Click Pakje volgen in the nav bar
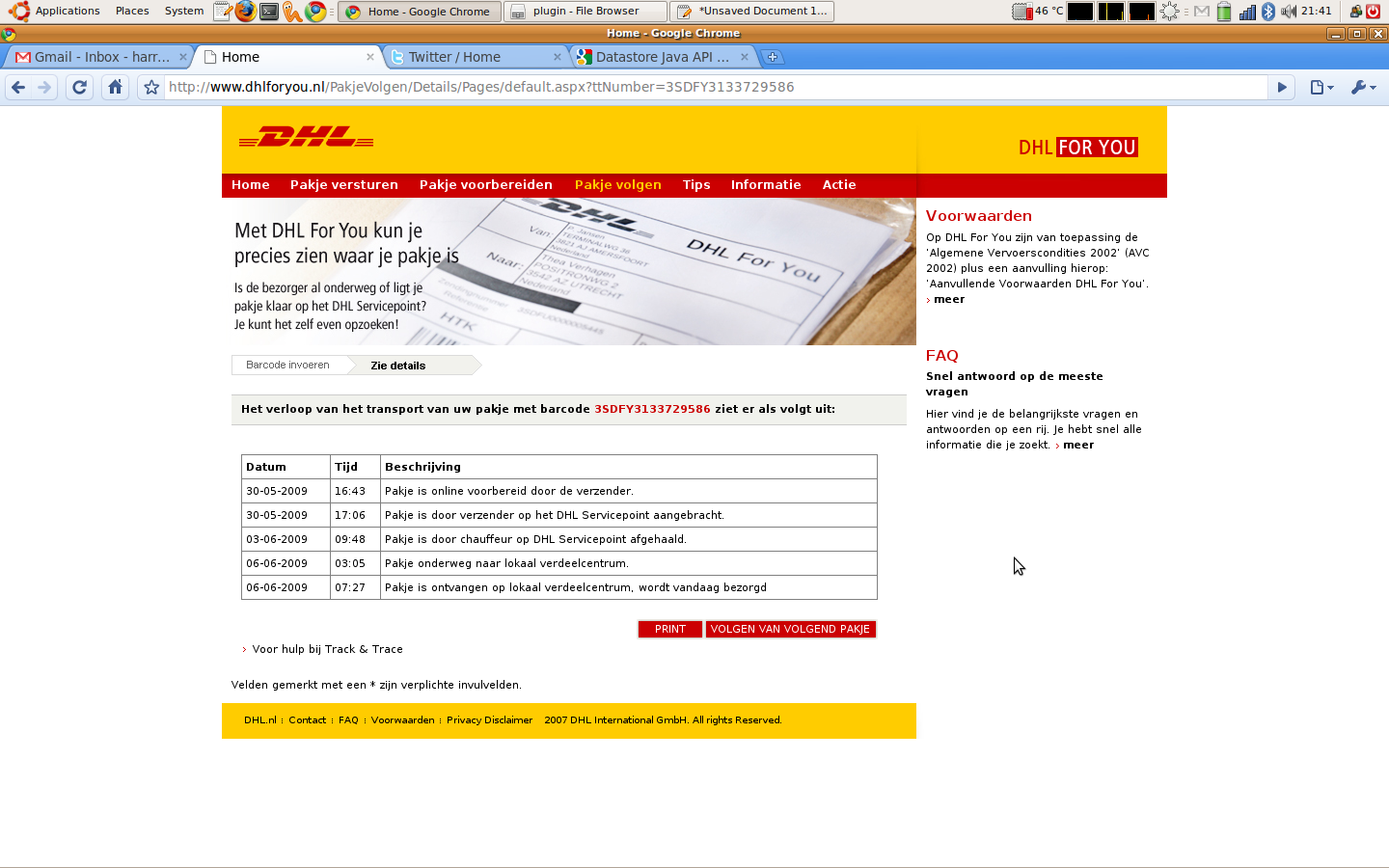This screenshot has width=1389, height=868. 618,185
